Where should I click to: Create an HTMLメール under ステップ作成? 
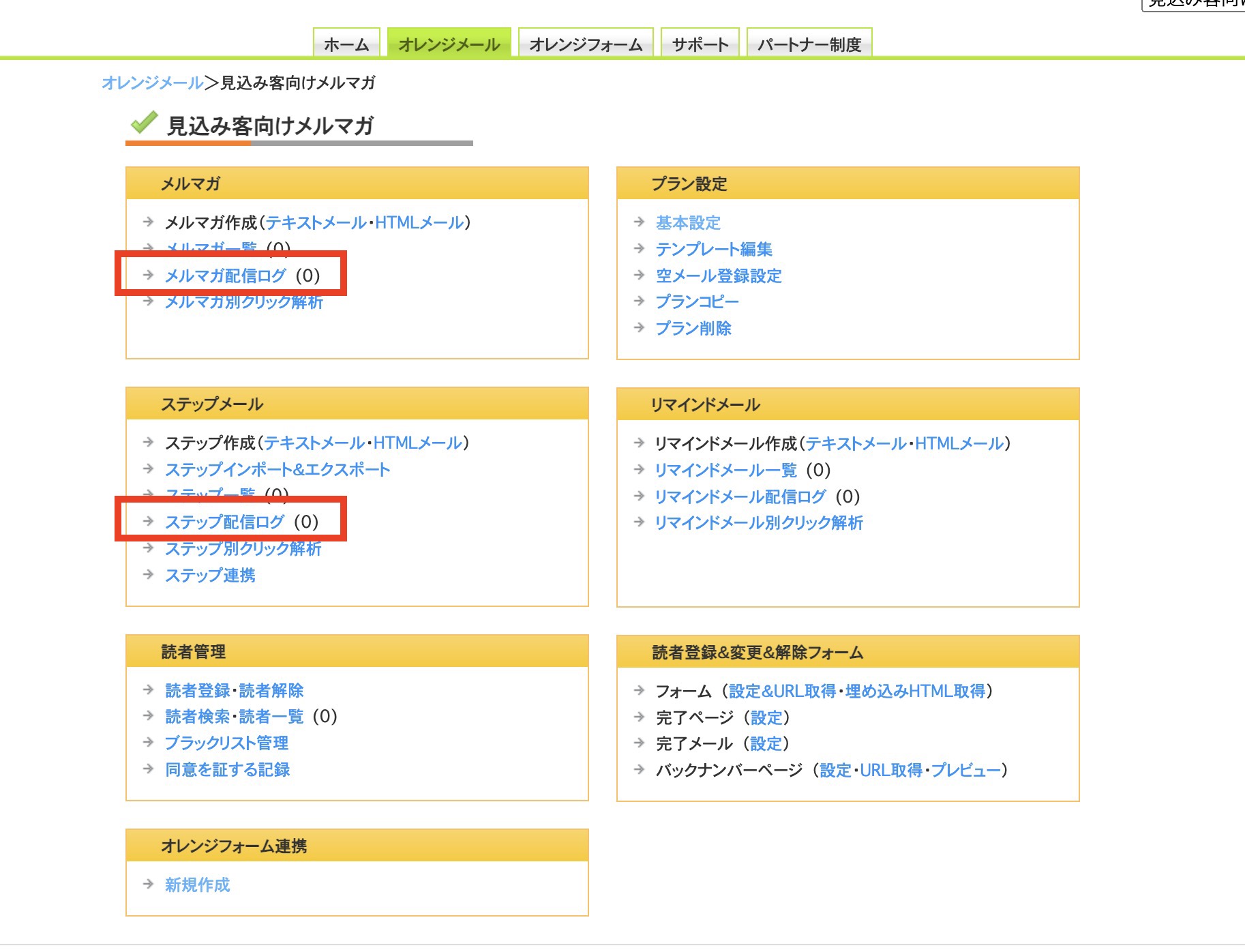418,443
